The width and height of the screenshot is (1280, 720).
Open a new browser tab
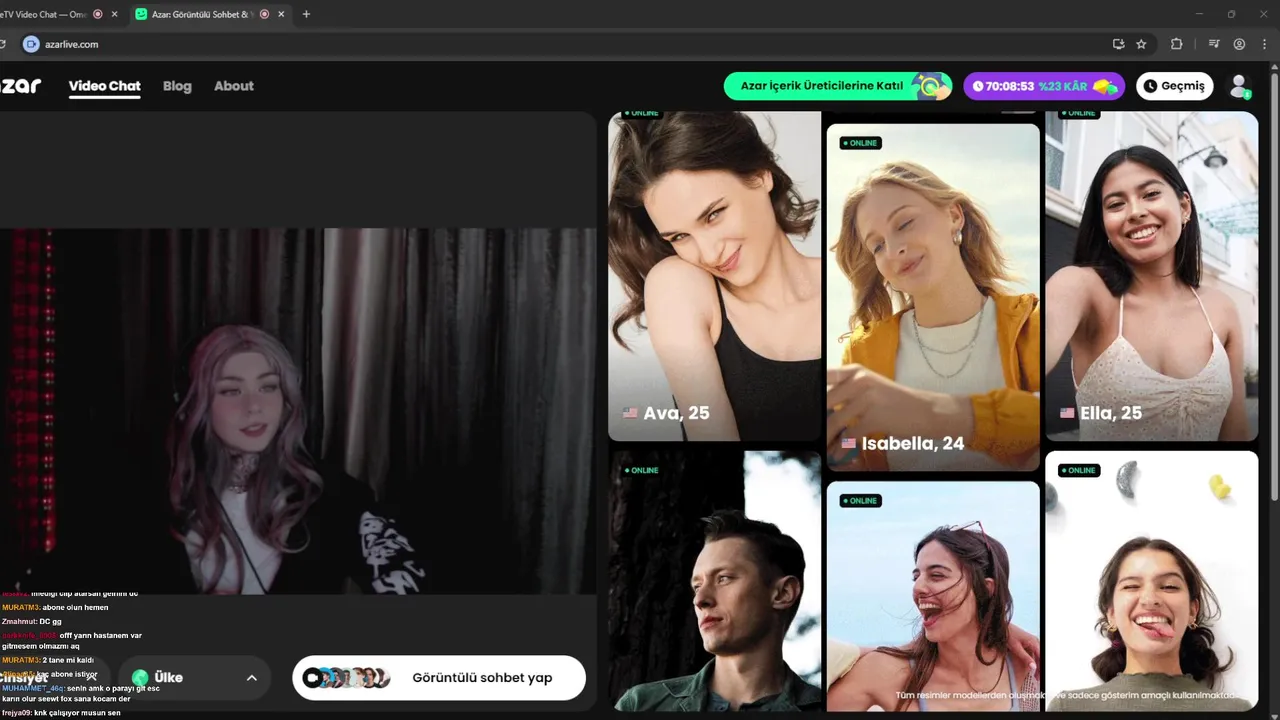[x=306, y=15]
